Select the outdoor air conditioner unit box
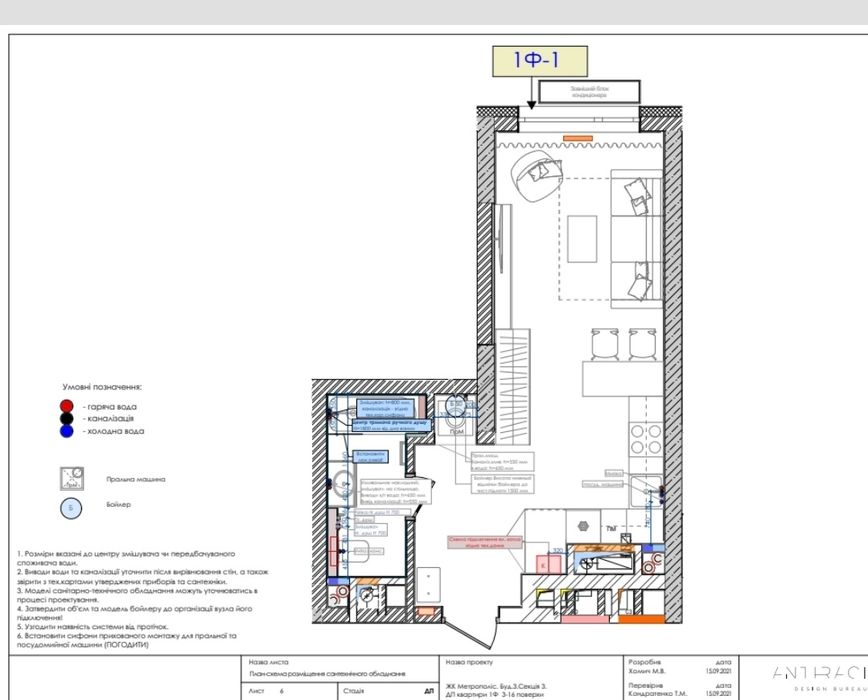868x700 pixels. tap(590, 92)
